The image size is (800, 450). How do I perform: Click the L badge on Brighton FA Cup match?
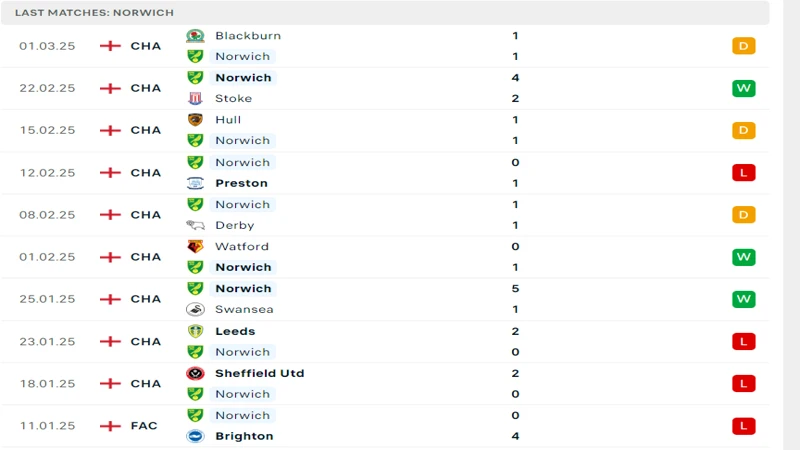coord(743,426)
